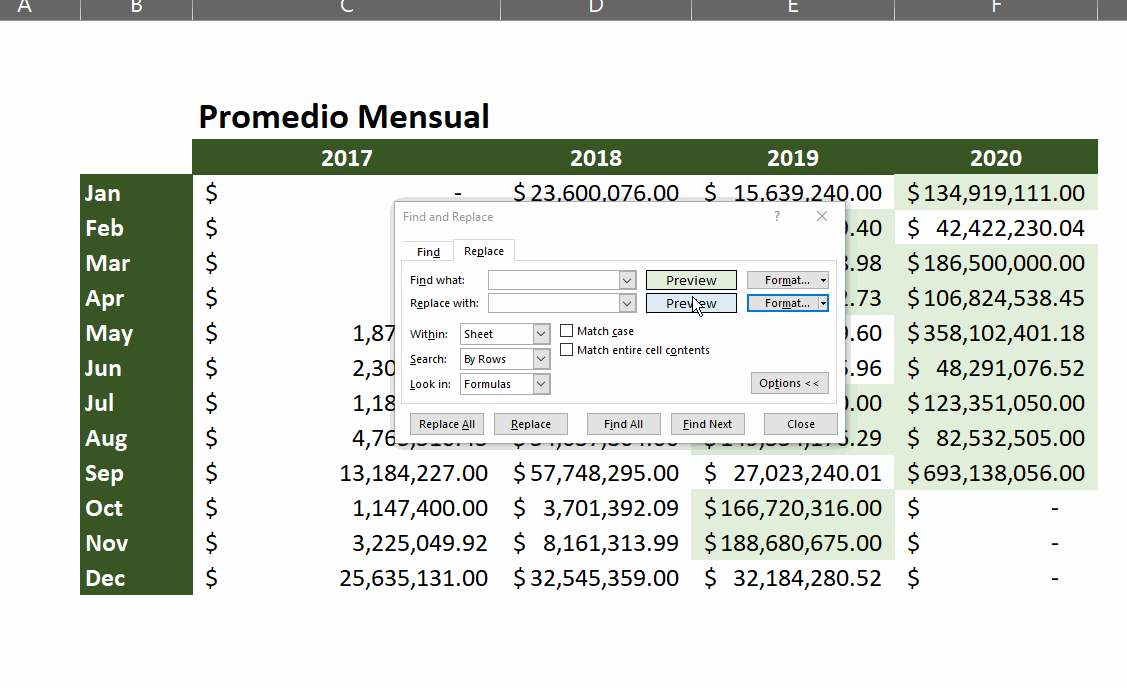Click the Replace All button
The height and width of the screenshot is (688, 1127).
point(446,424)
